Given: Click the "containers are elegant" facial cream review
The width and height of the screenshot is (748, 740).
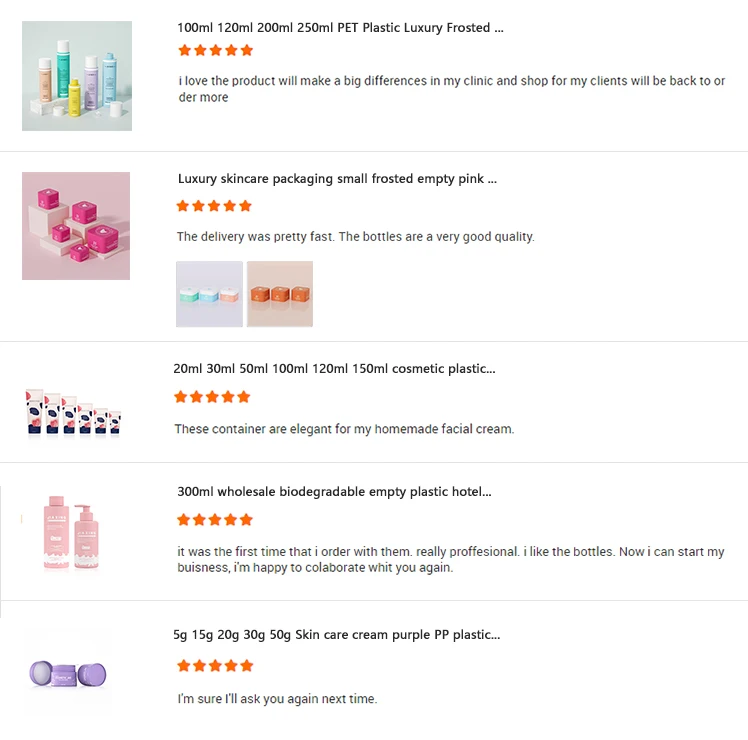Looking at the screenshot, I should click(x=343, y=429).
